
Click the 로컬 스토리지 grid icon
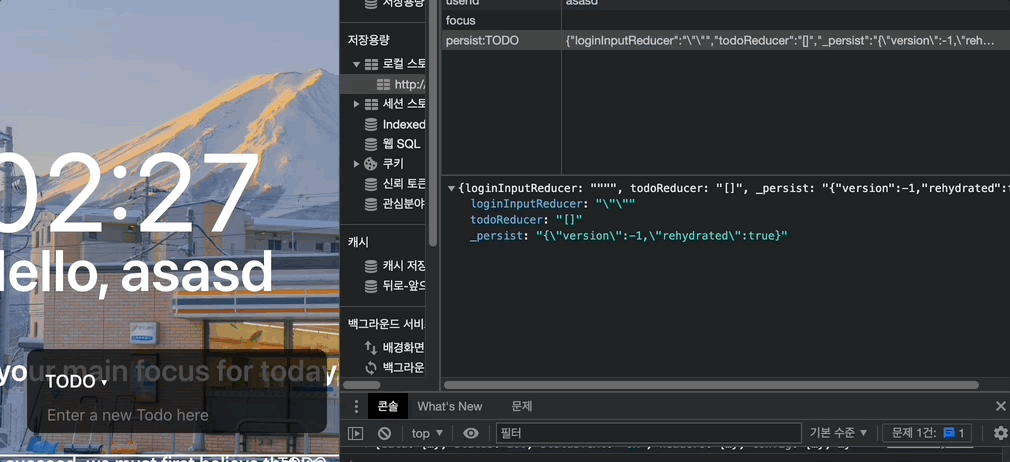pos(371,64)
